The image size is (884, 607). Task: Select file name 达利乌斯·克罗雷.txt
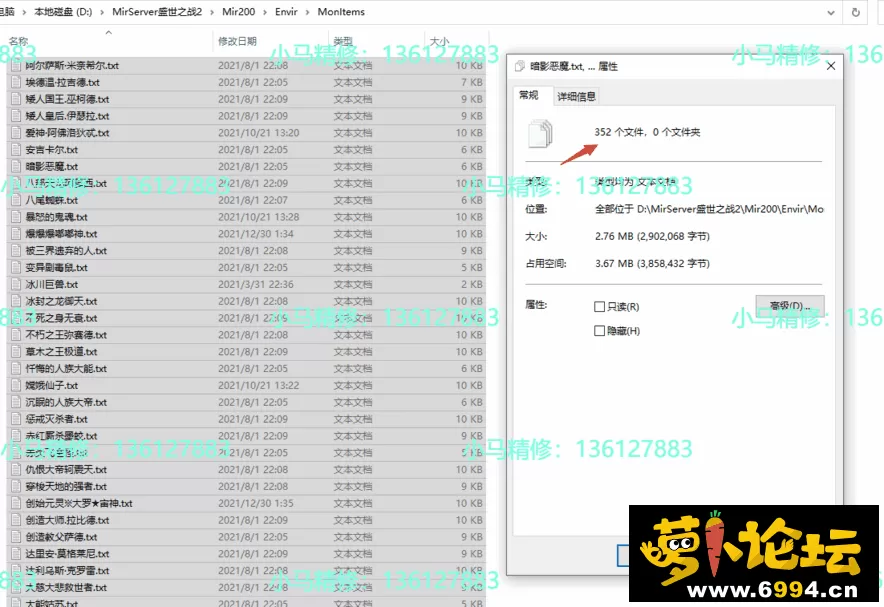click(x=67, y=571)
